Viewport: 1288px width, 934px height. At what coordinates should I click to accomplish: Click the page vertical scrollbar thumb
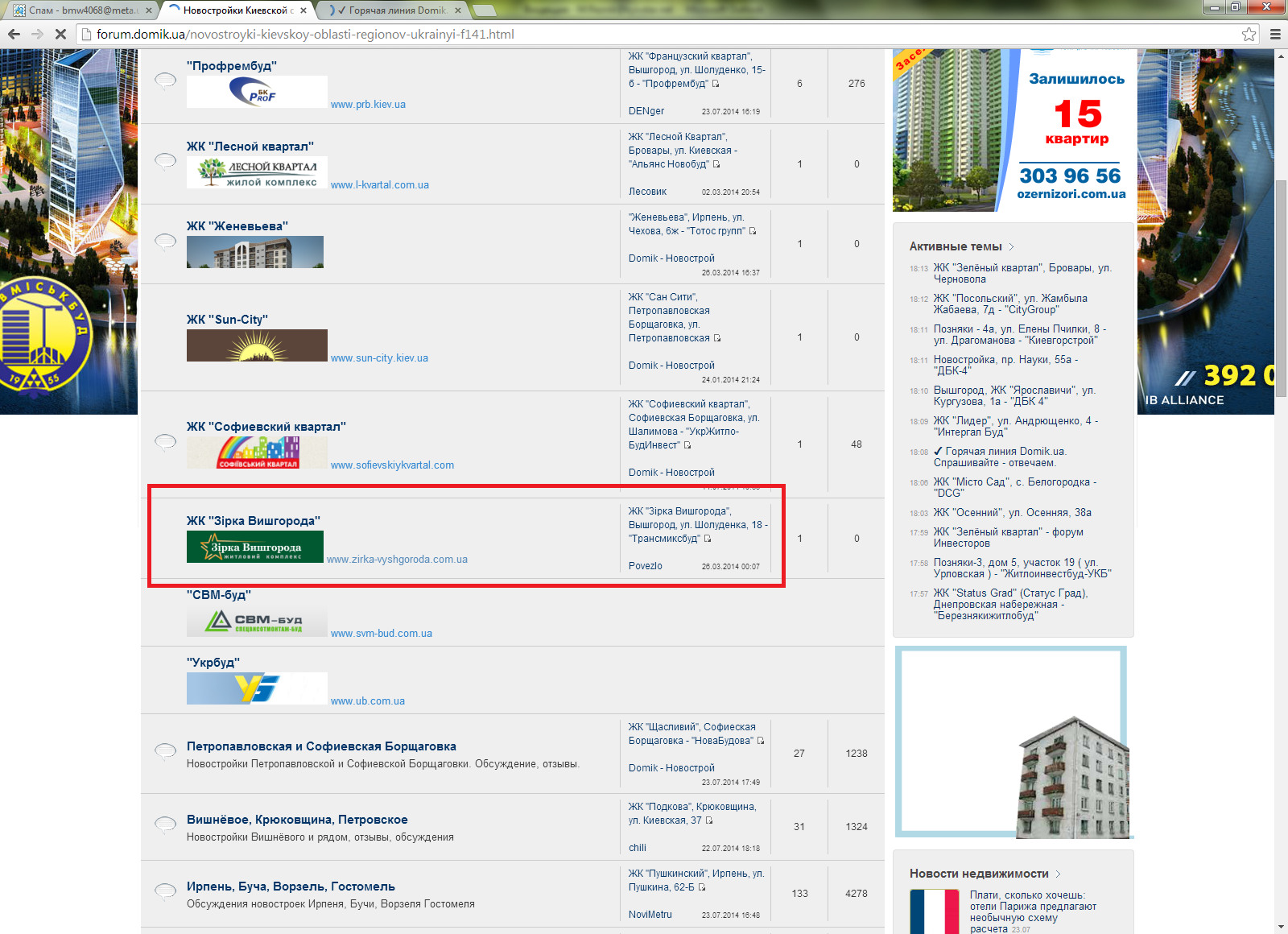[1281, 290]
